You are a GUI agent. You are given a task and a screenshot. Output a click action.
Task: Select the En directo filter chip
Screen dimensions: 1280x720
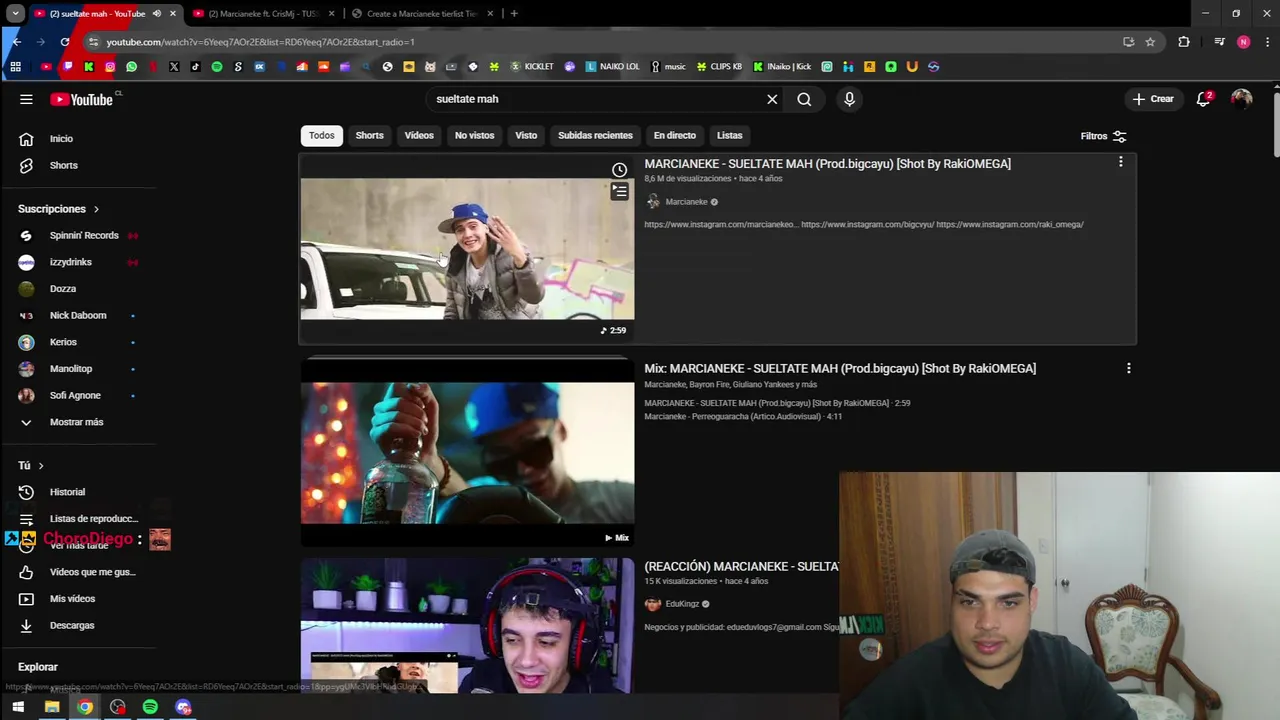tap(675, 135)
